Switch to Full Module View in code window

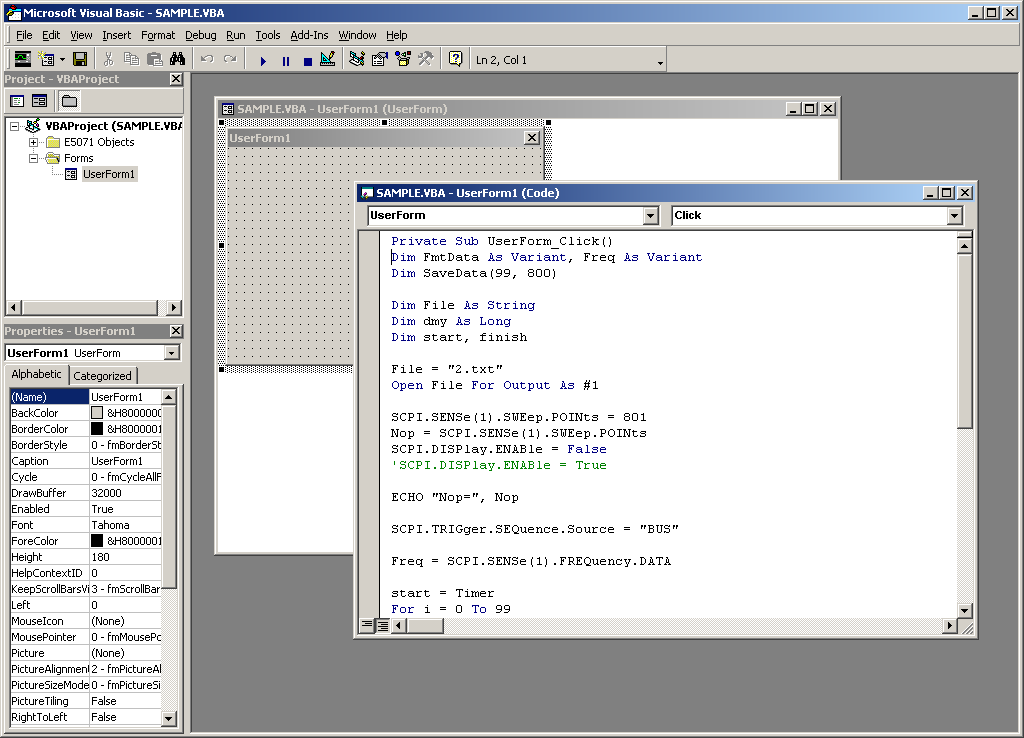tap(382, 626)
